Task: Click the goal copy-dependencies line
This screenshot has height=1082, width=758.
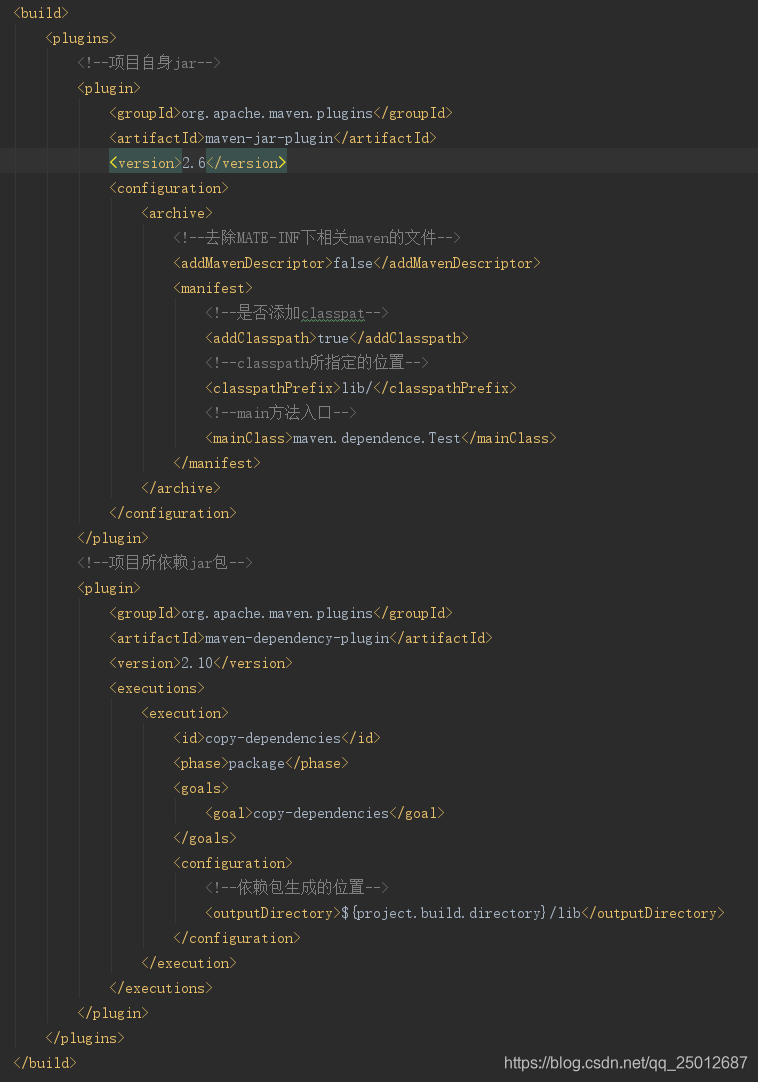Action: tap(325, 814)
